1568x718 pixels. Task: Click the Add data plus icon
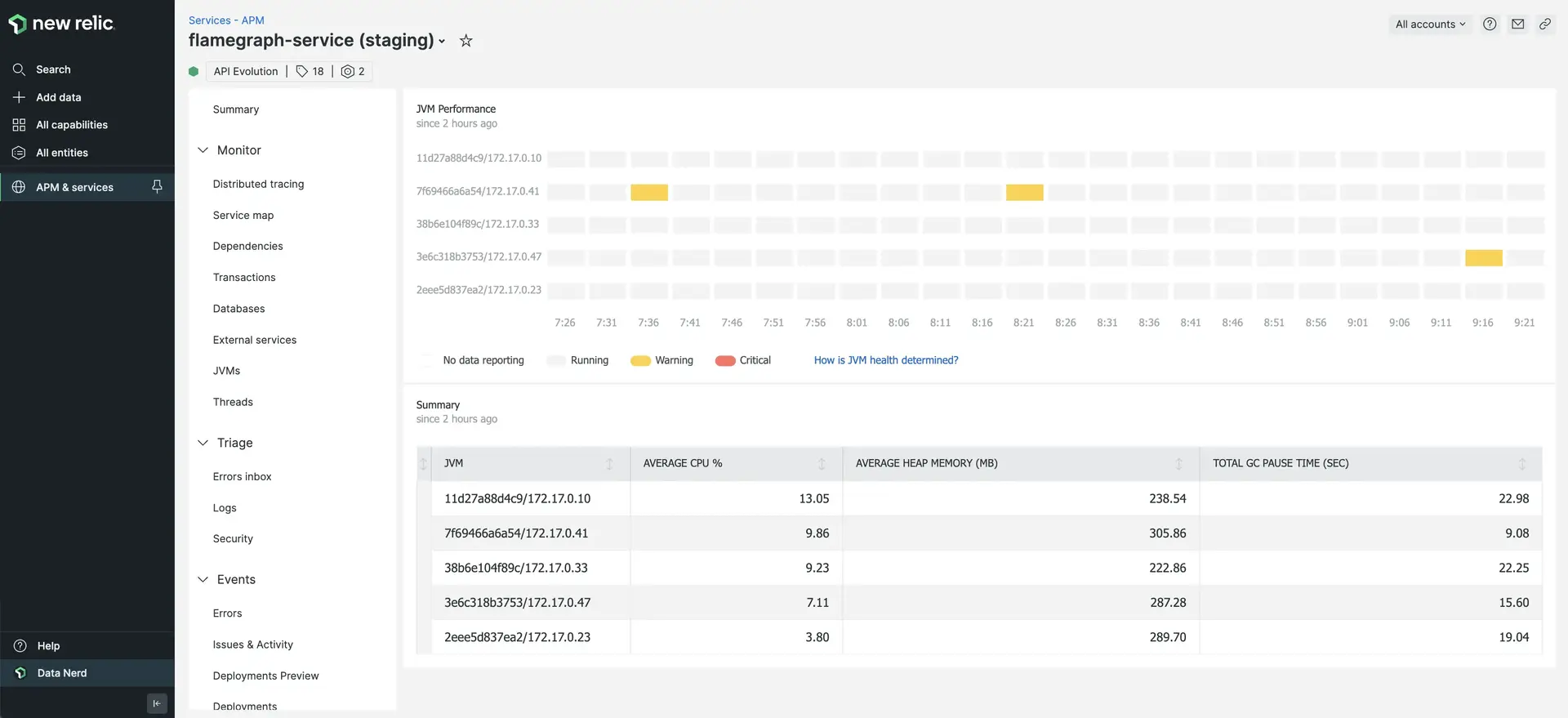pyautogui.click(x=19, y=97)
